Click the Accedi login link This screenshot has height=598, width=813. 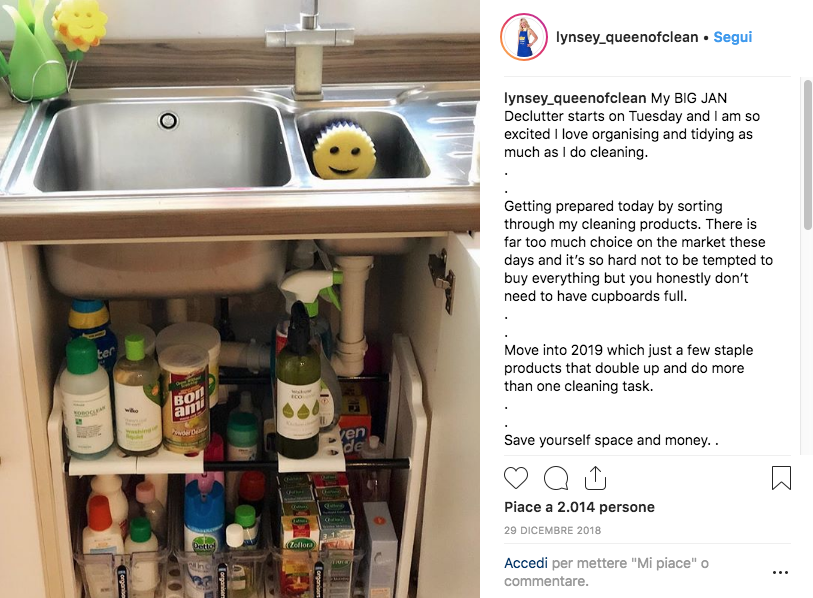click(x=526, y=563)
